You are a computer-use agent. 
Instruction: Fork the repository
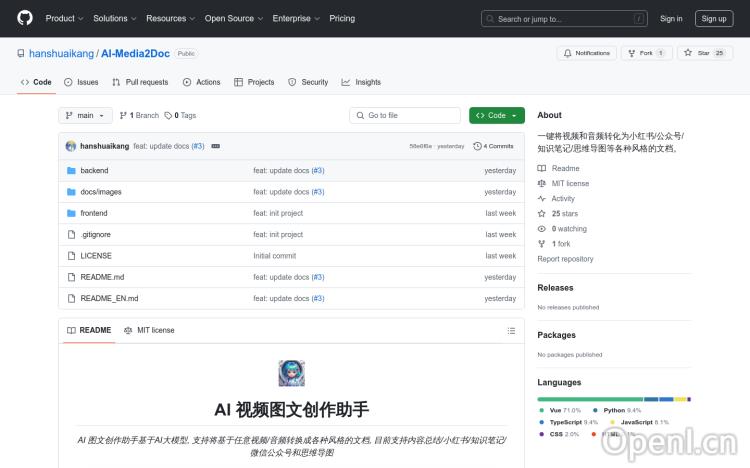coord(647,53)
